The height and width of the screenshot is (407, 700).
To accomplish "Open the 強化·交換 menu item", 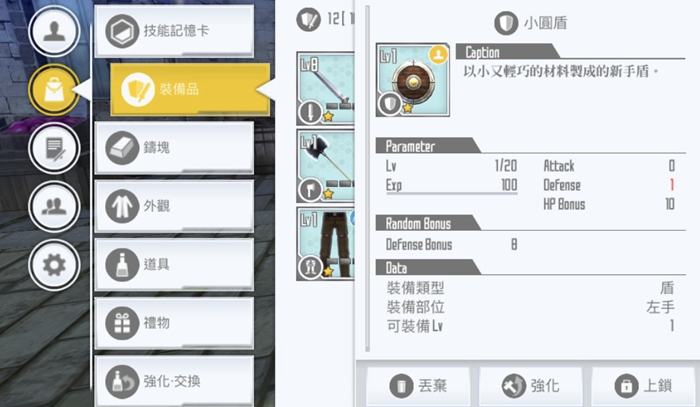I will click(x=175, y=381).
